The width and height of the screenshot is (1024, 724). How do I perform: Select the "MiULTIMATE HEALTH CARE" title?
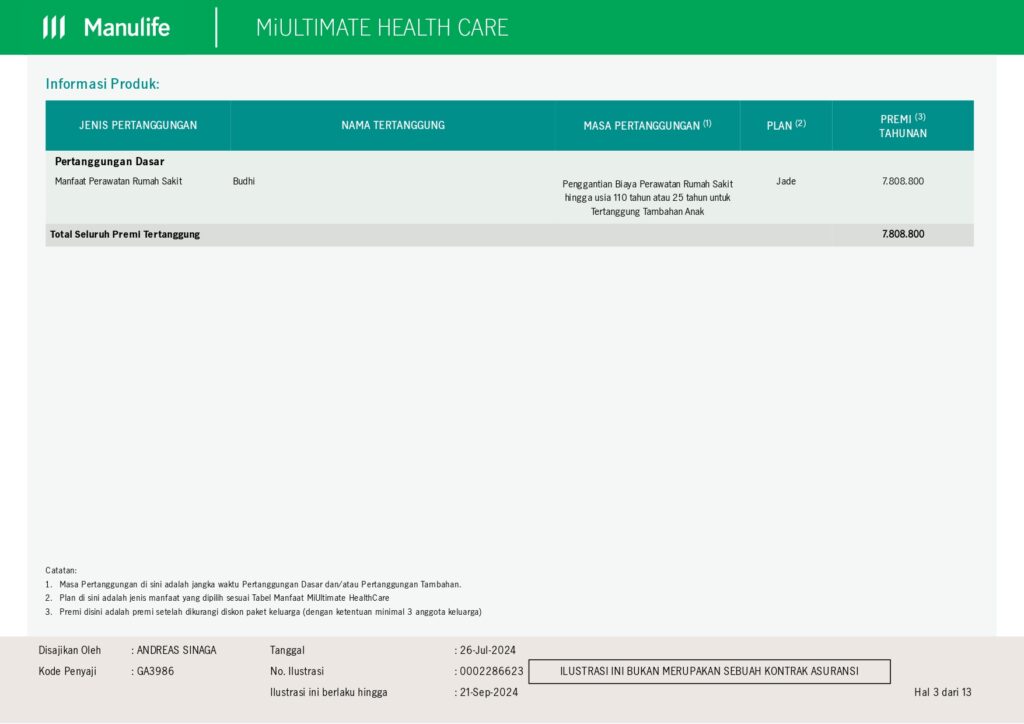pyautogui.click(x=382, y=27)
